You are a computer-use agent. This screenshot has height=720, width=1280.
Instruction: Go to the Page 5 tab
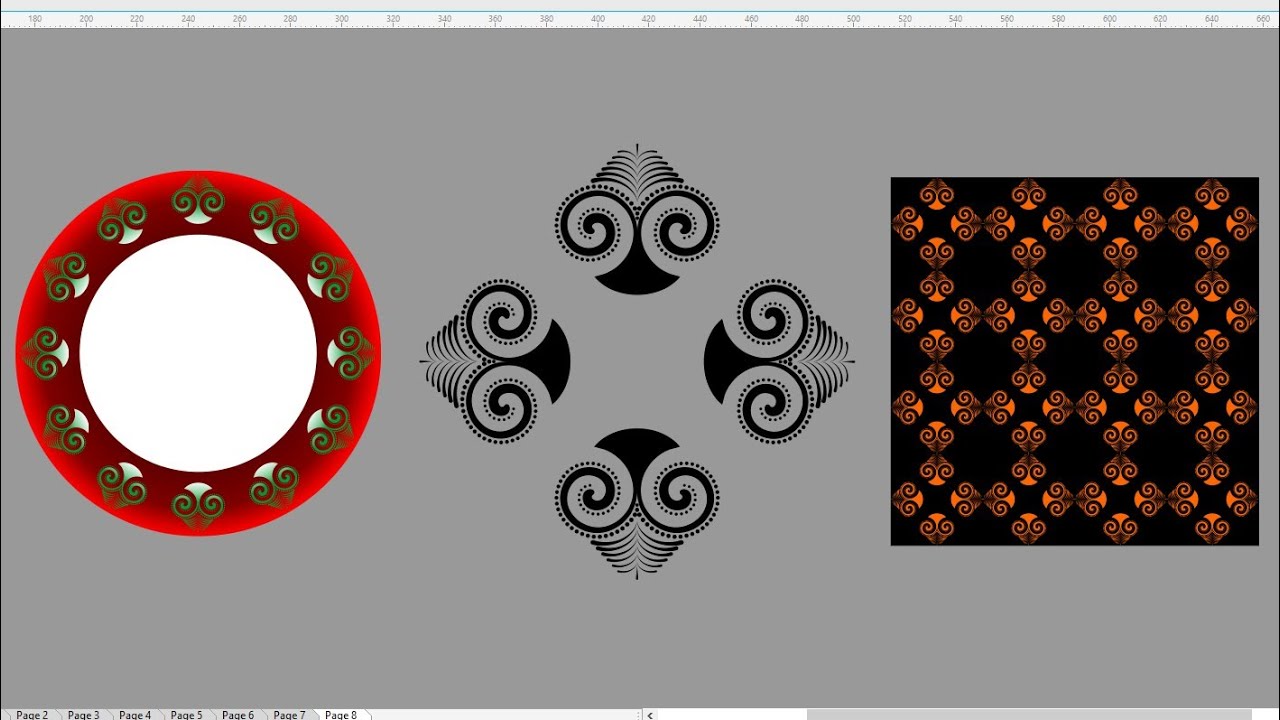click(186, 714)
